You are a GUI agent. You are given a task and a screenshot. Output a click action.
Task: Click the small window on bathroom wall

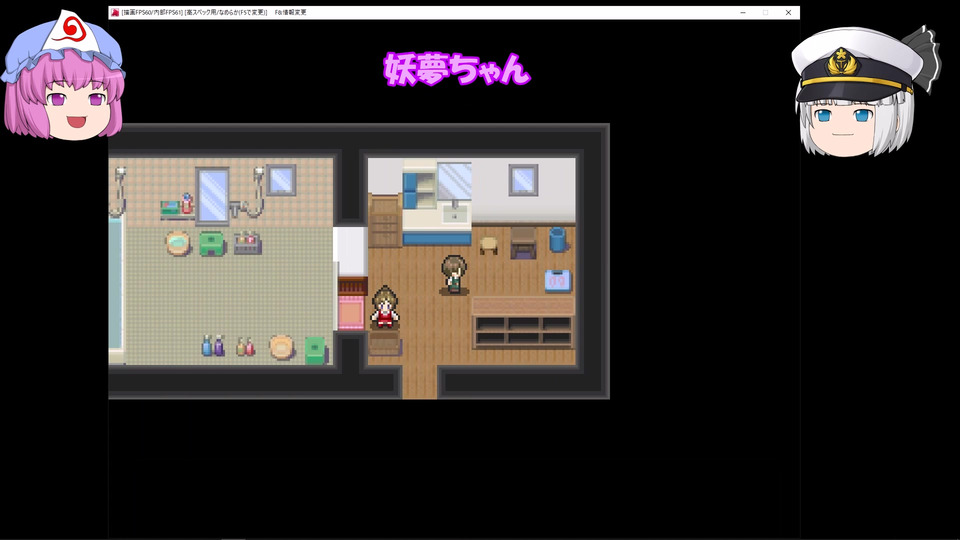click(x=282, y=180)
